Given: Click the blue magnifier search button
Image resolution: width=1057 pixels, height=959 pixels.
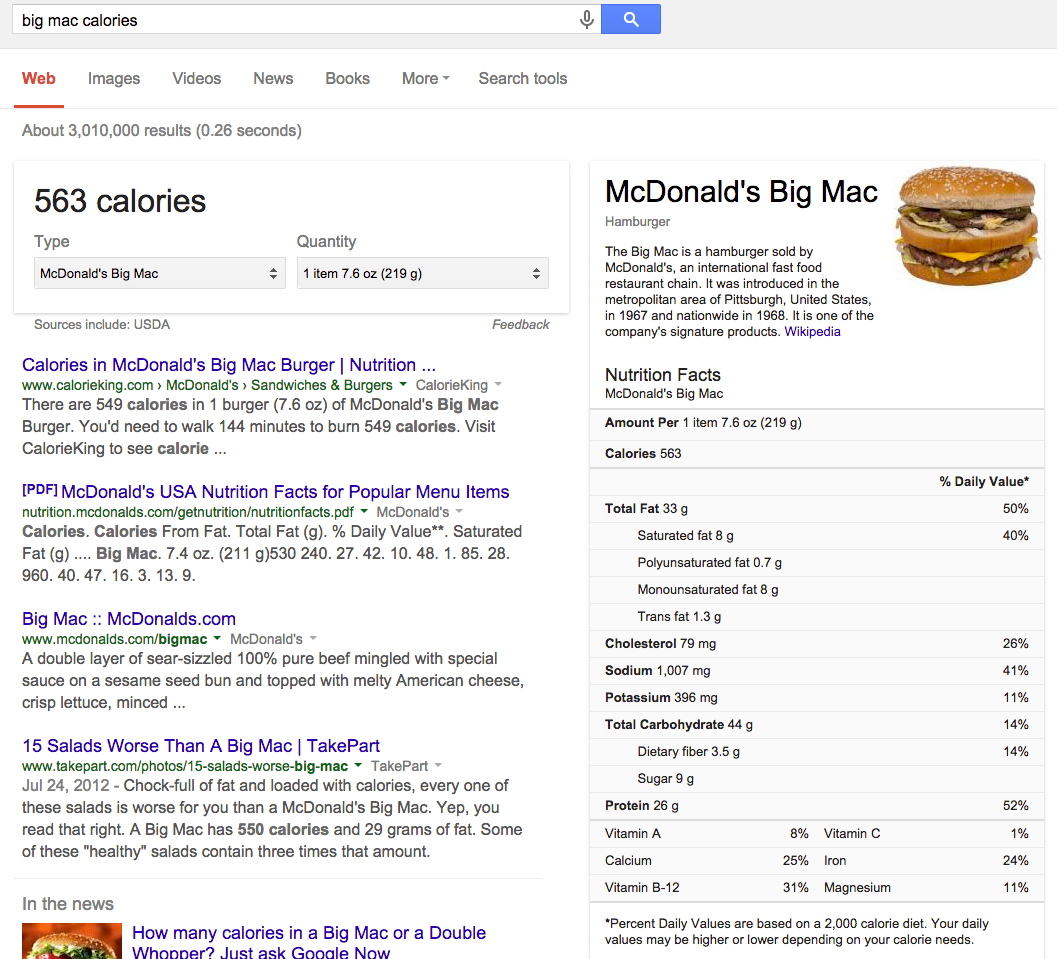Looking at the screenshot, I should coord(630,19).
